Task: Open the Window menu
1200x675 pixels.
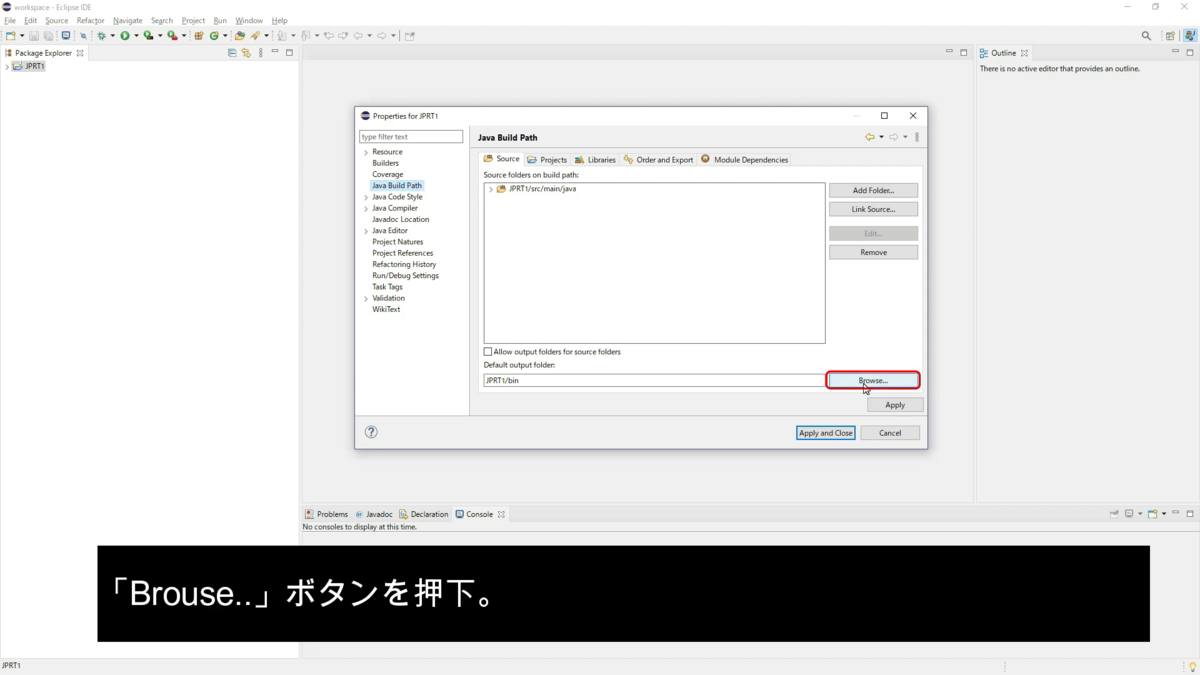Action: pyautogui.click(x=249, y=20)
